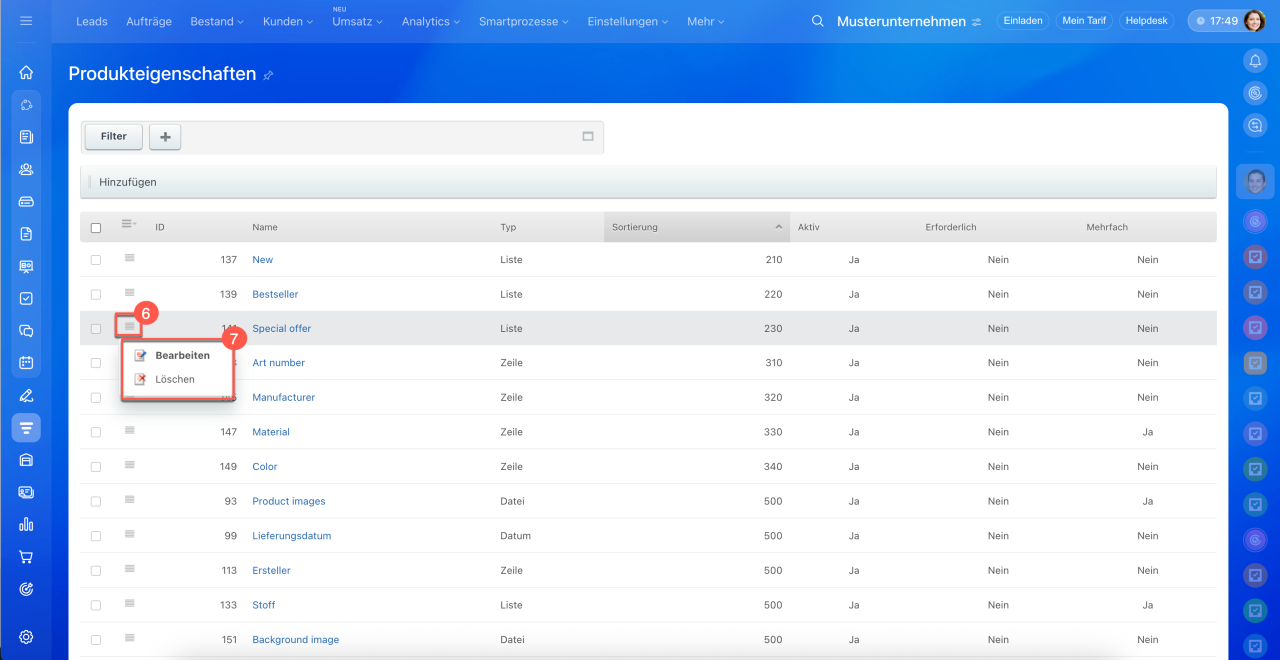Click the plus button next to Filter

coord(165,137)
